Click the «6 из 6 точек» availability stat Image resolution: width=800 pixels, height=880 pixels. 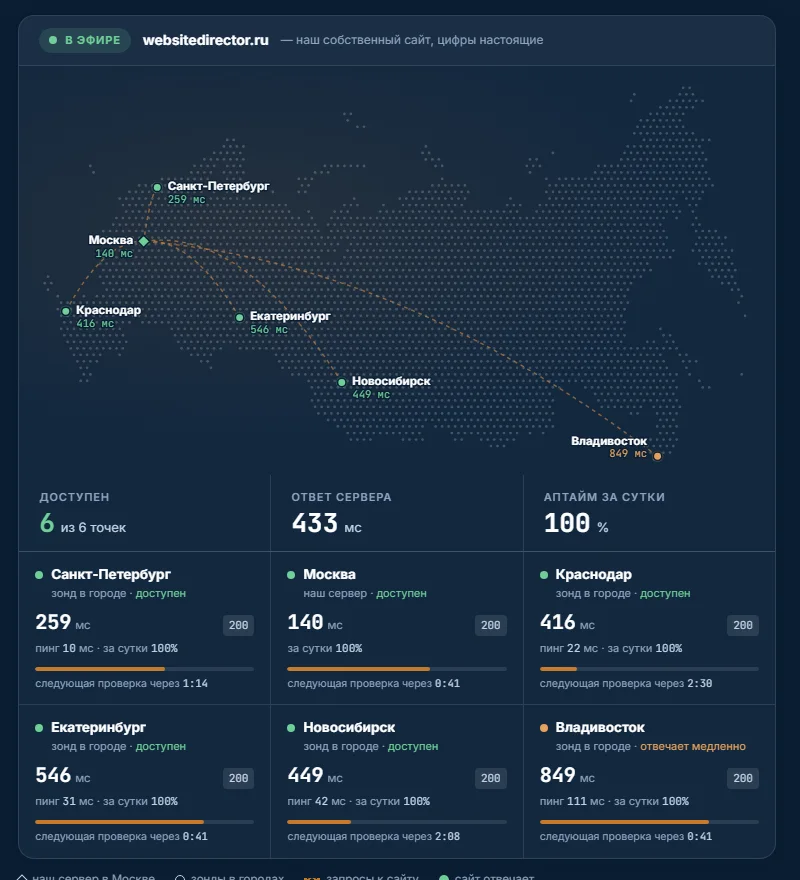[x=83, y=524]
